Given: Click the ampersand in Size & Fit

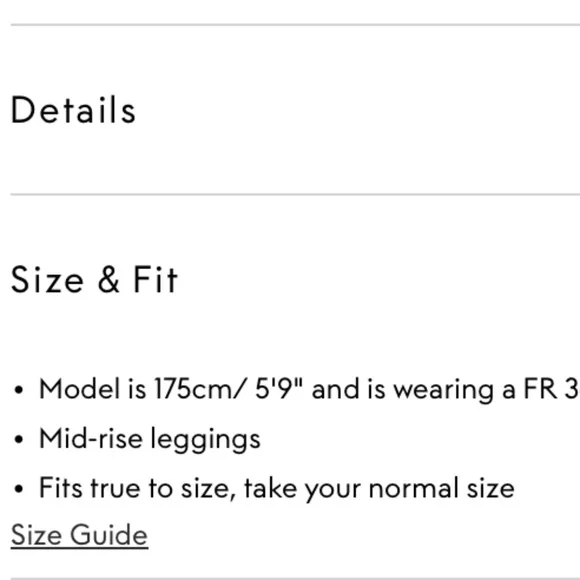Looking at the screenshot, I should pos(108,280).
